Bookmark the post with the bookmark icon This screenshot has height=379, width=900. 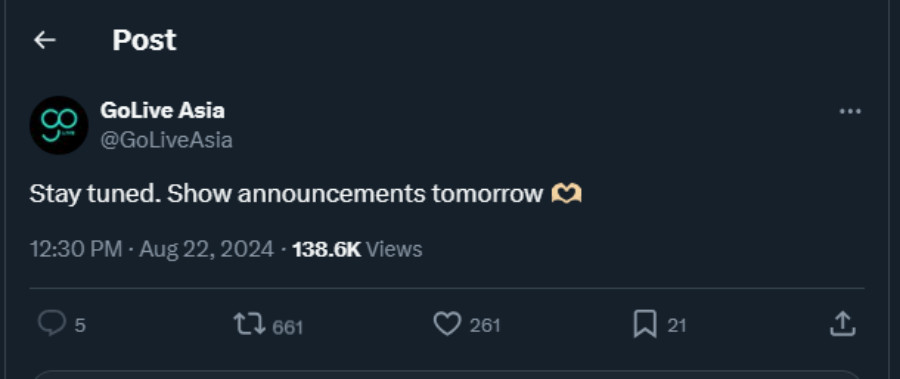[x=645, y=324]
